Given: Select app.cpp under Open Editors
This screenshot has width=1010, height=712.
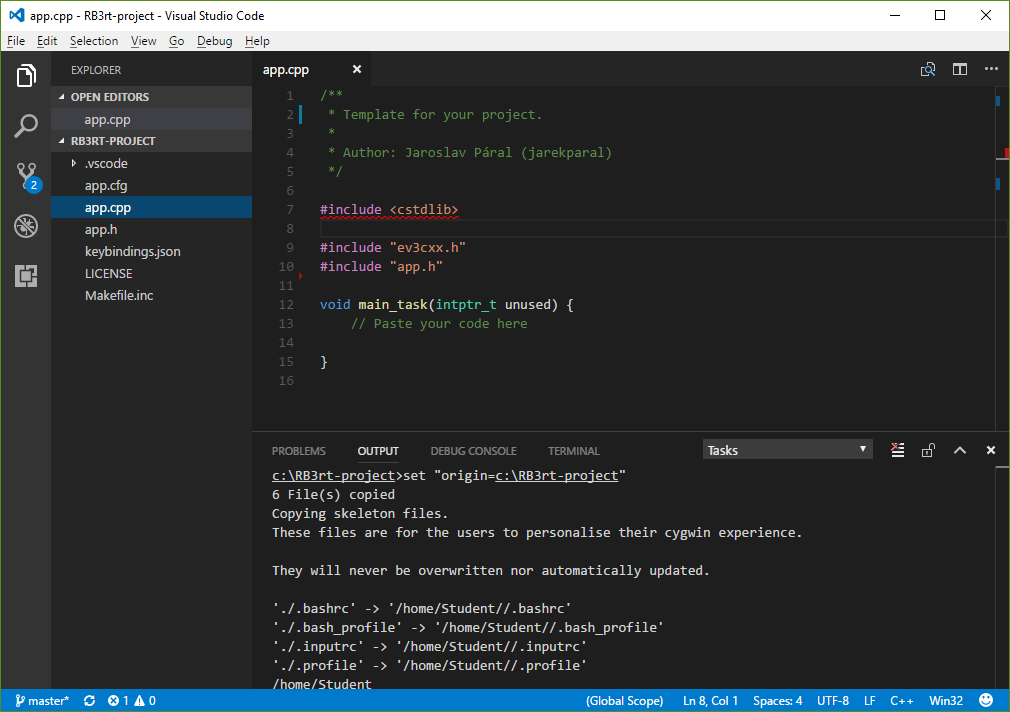Looking at the screenshot, I should click(151, 120).
